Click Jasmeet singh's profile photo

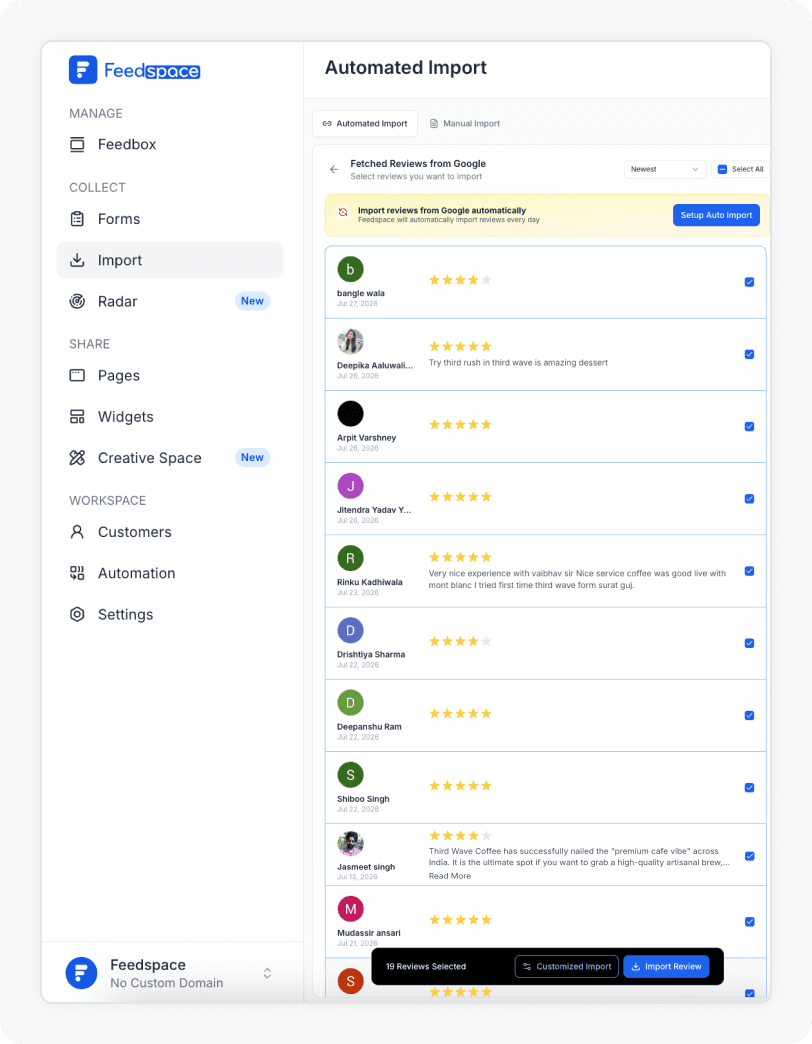click(350, 844)
